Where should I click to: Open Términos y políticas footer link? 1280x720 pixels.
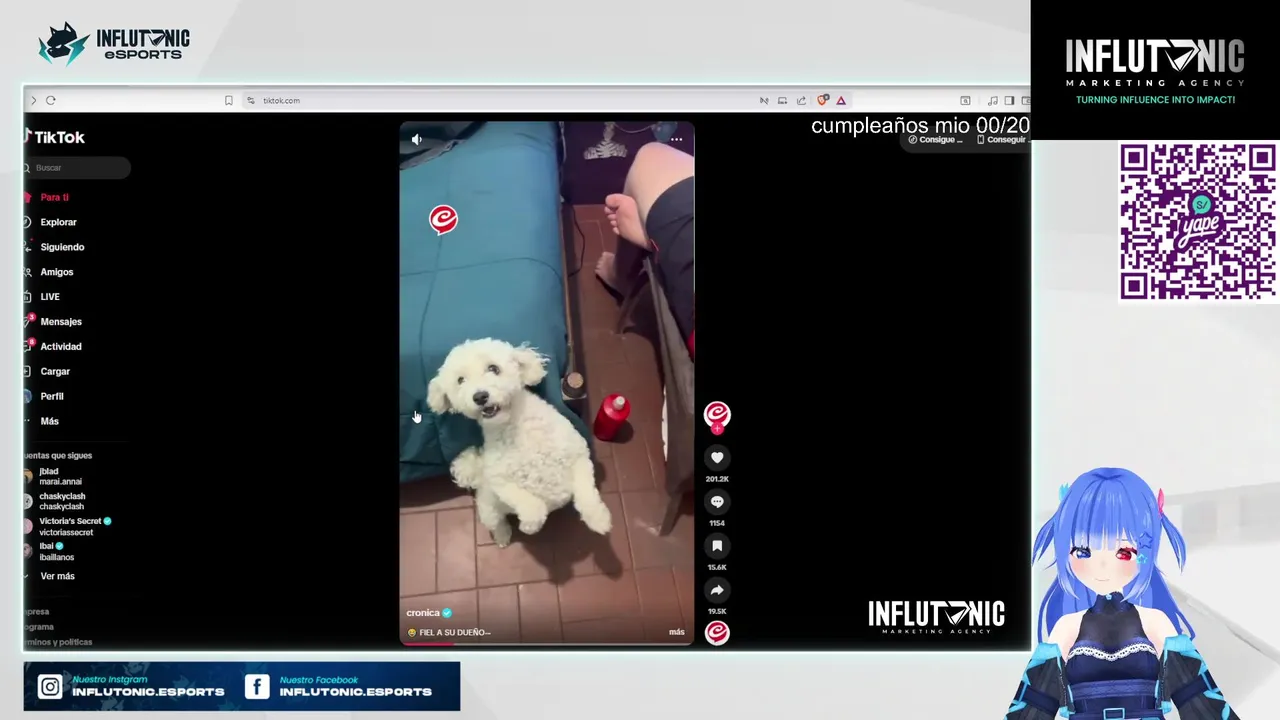(x=58, y=642)
